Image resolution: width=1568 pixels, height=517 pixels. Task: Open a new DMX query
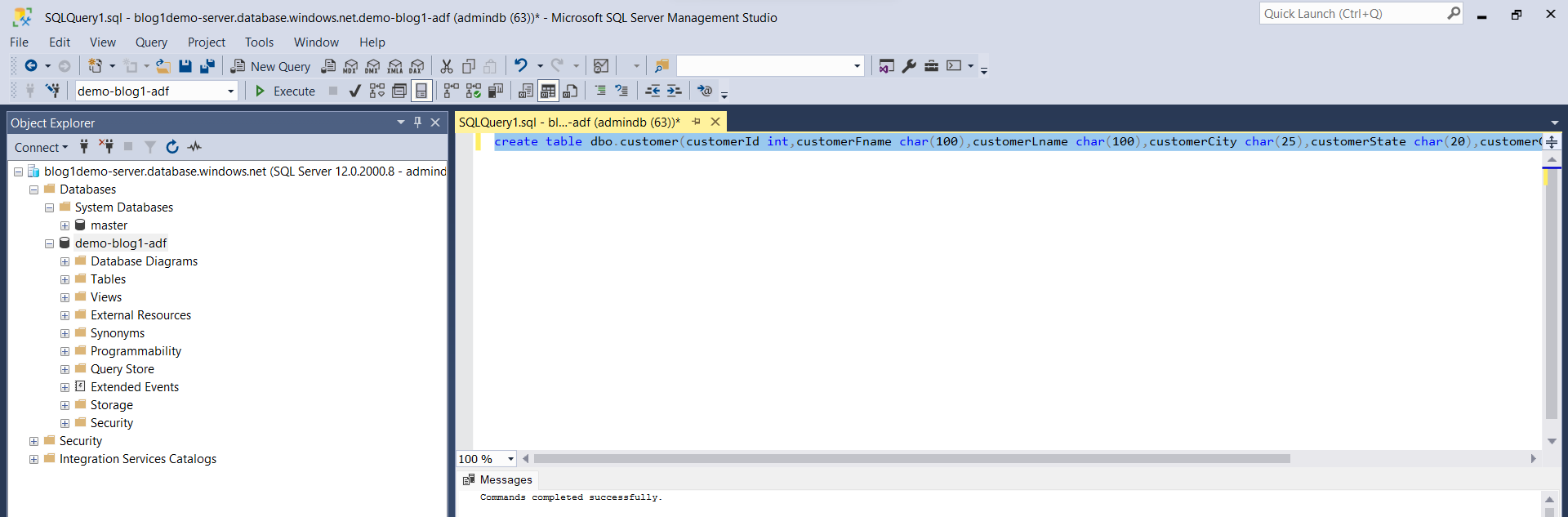(372, 66)
